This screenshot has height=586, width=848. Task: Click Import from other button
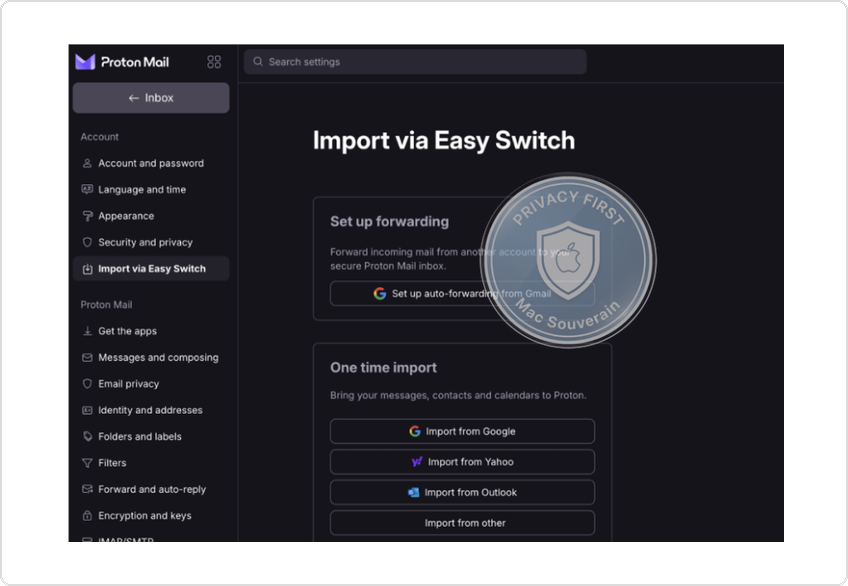[462, 523]
